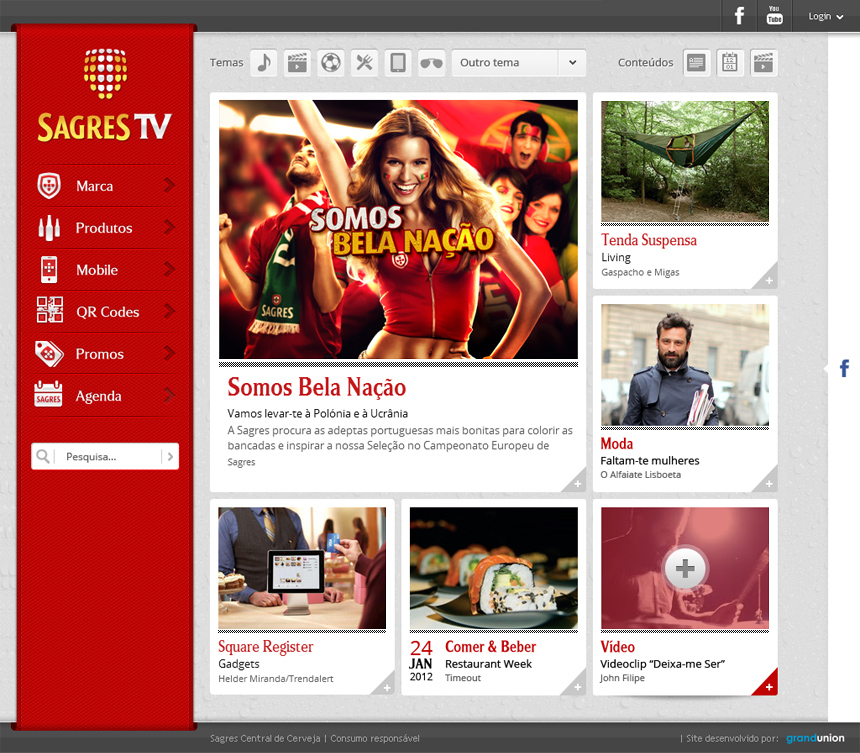The height and width of the screenshot is (753, 860).
Task: Expand the Promos arrow chevron
Action: tap(169, 353)
